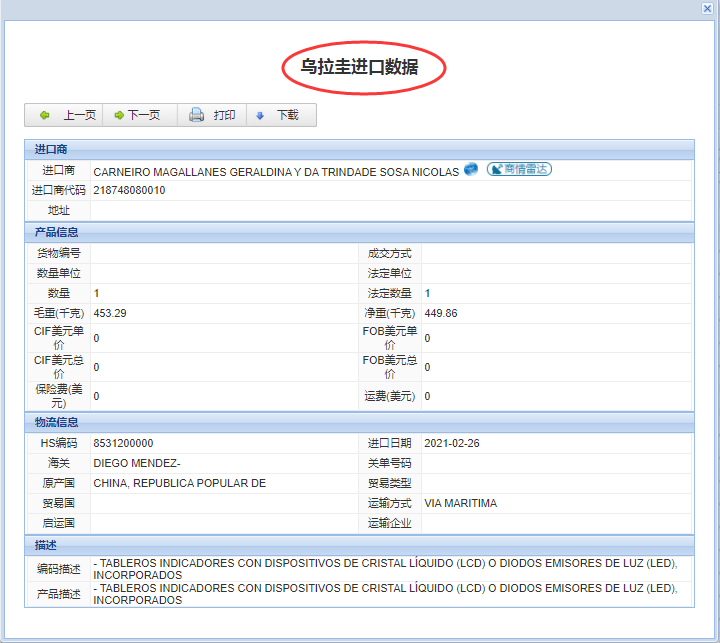
Task: Click the HS code value 8531200000
Action: coord(123,443)
